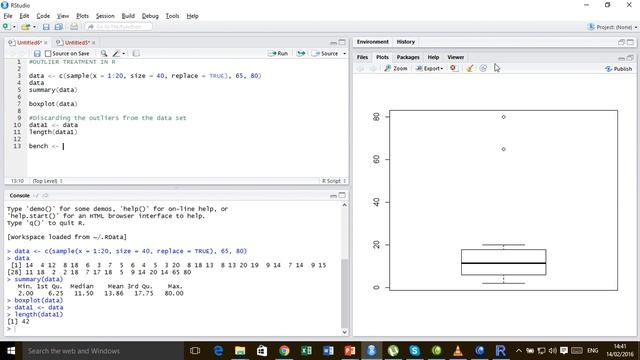Publish the plot

[x=618, y=69]
